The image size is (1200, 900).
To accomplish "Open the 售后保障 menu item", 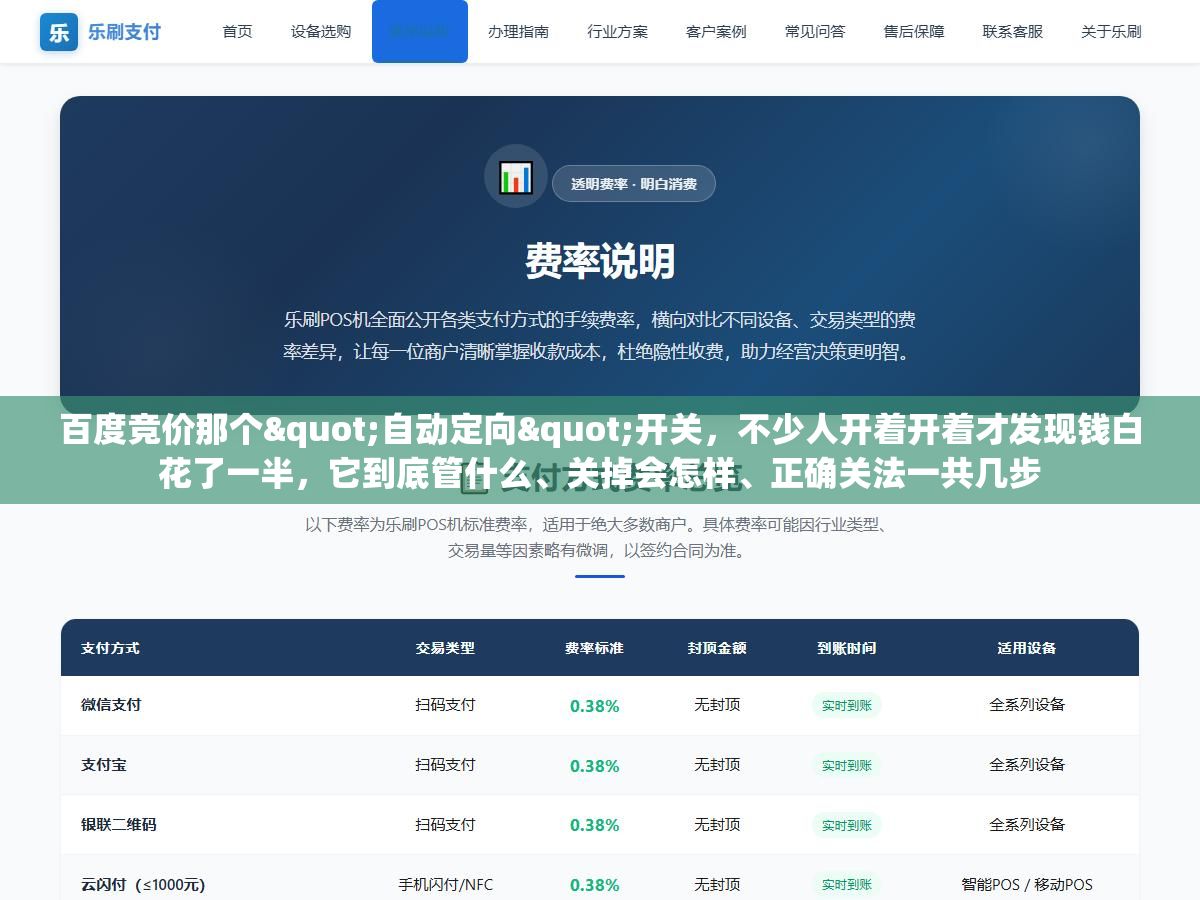I will [x=914, y=31].
